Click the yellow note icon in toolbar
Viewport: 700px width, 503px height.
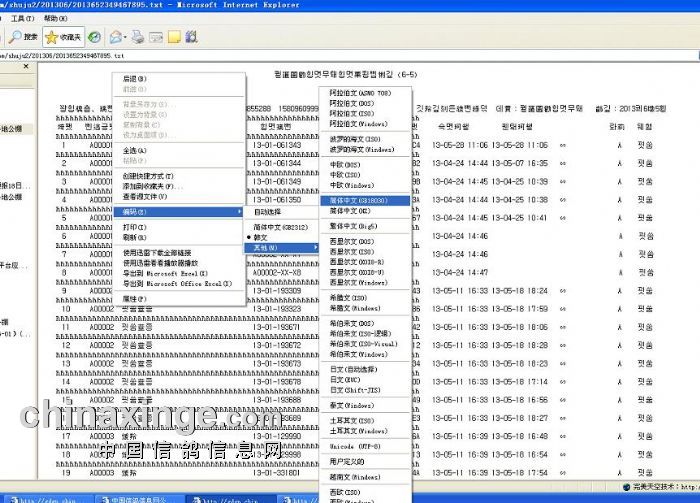click(x=173, y=37)
